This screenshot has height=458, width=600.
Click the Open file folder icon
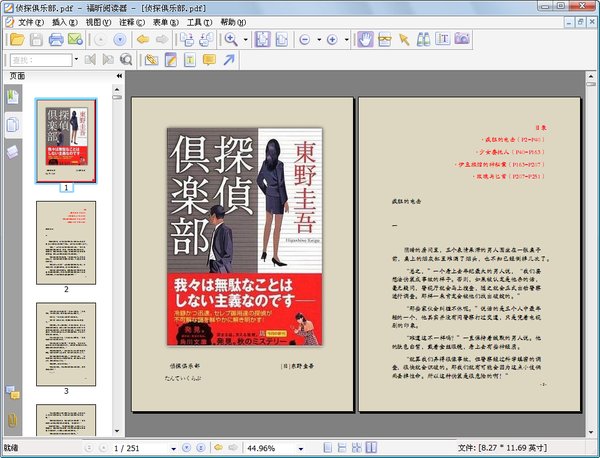point(16,40)
